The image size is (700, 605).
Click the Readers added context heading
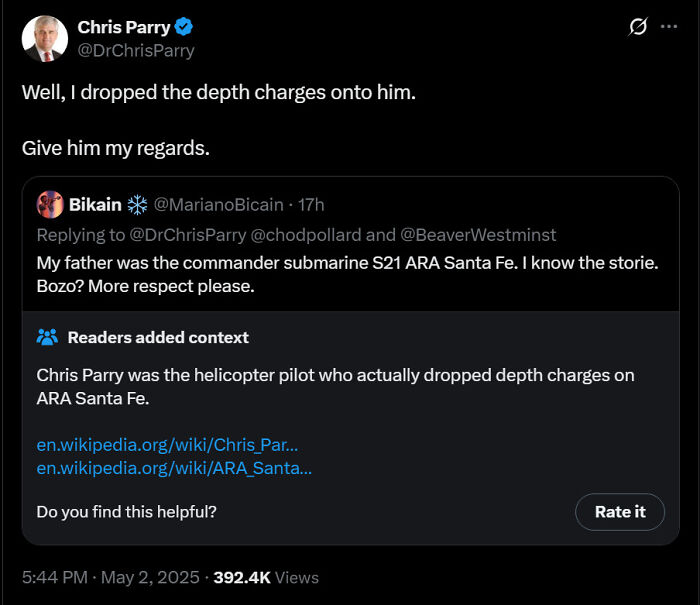point(158,337)
